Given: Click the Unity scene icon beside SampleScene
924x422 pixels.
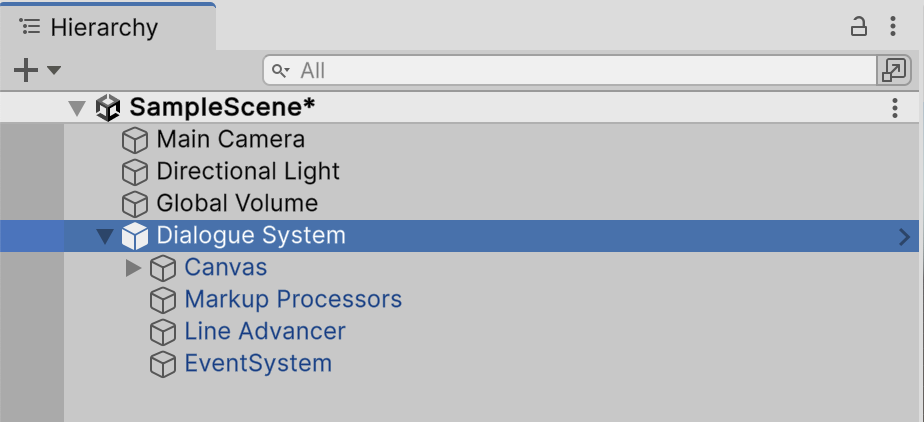Looking at the screenshot, I should (108, 107).
